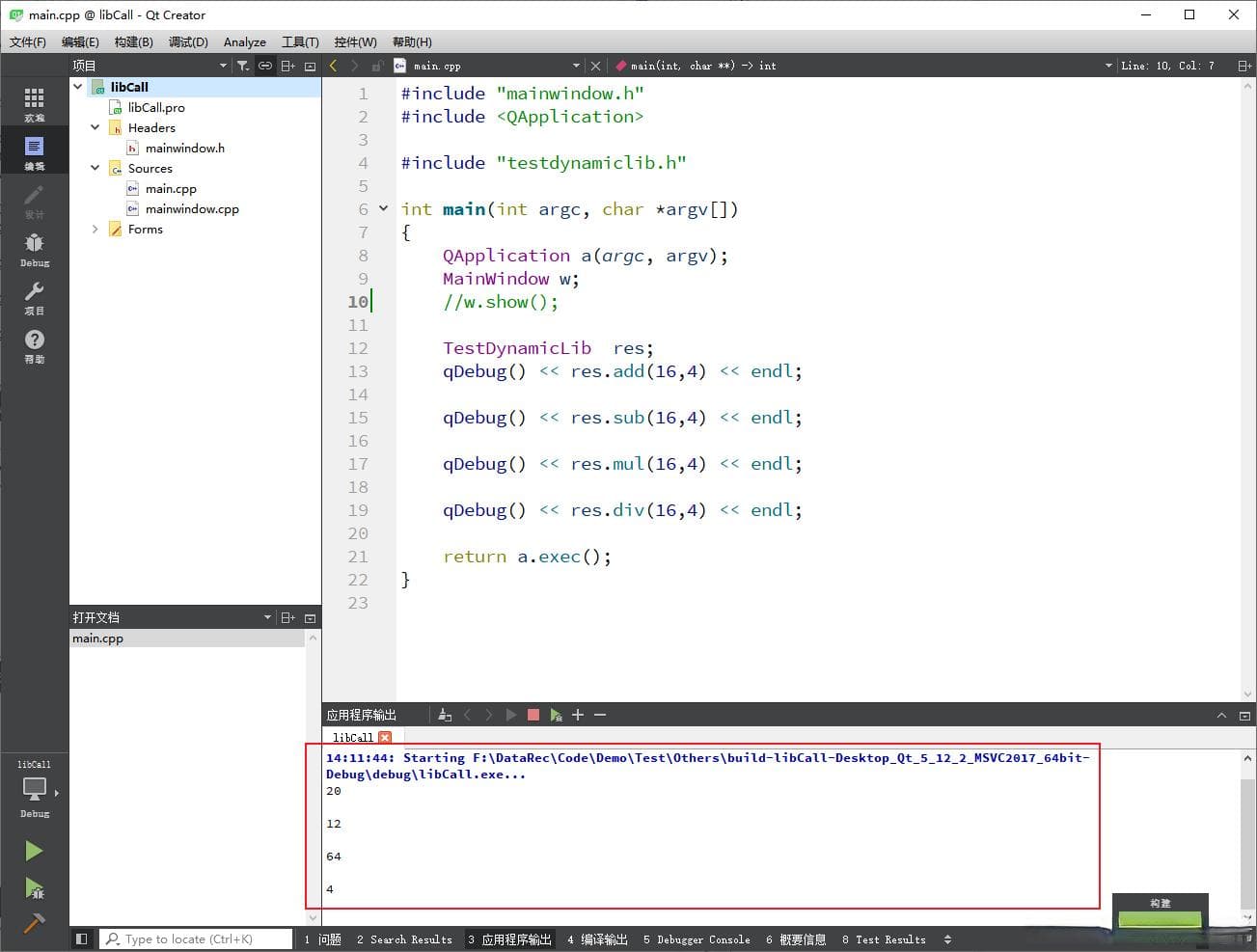Viewport: 1257px width, 952px height.
Task: Close the output pane
Action: [1244, 715]
